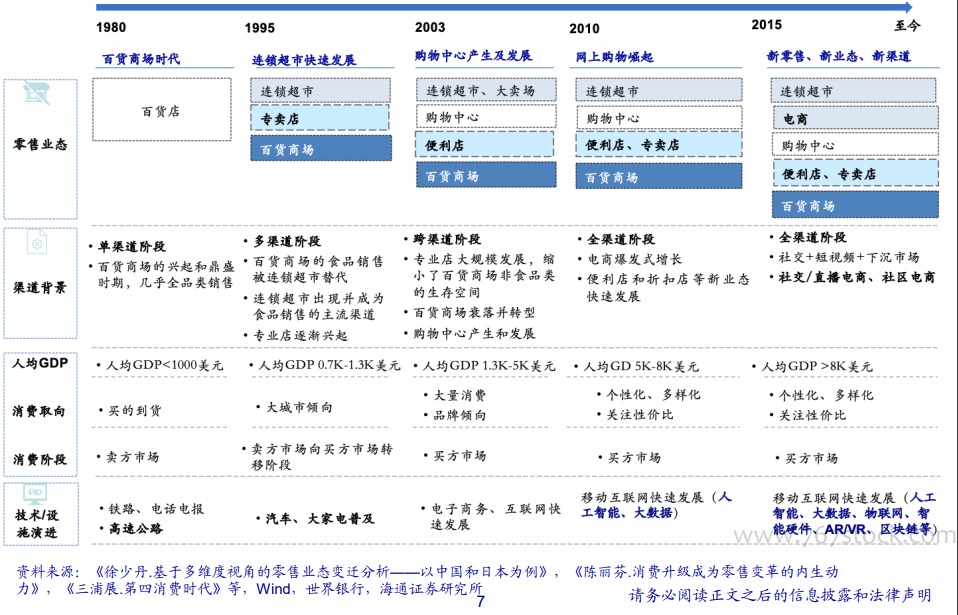Viewport: 958px width, 615px height.
Task: Click the 社交+短视频+下沉市场 bullet
Action: pos(849,257)
